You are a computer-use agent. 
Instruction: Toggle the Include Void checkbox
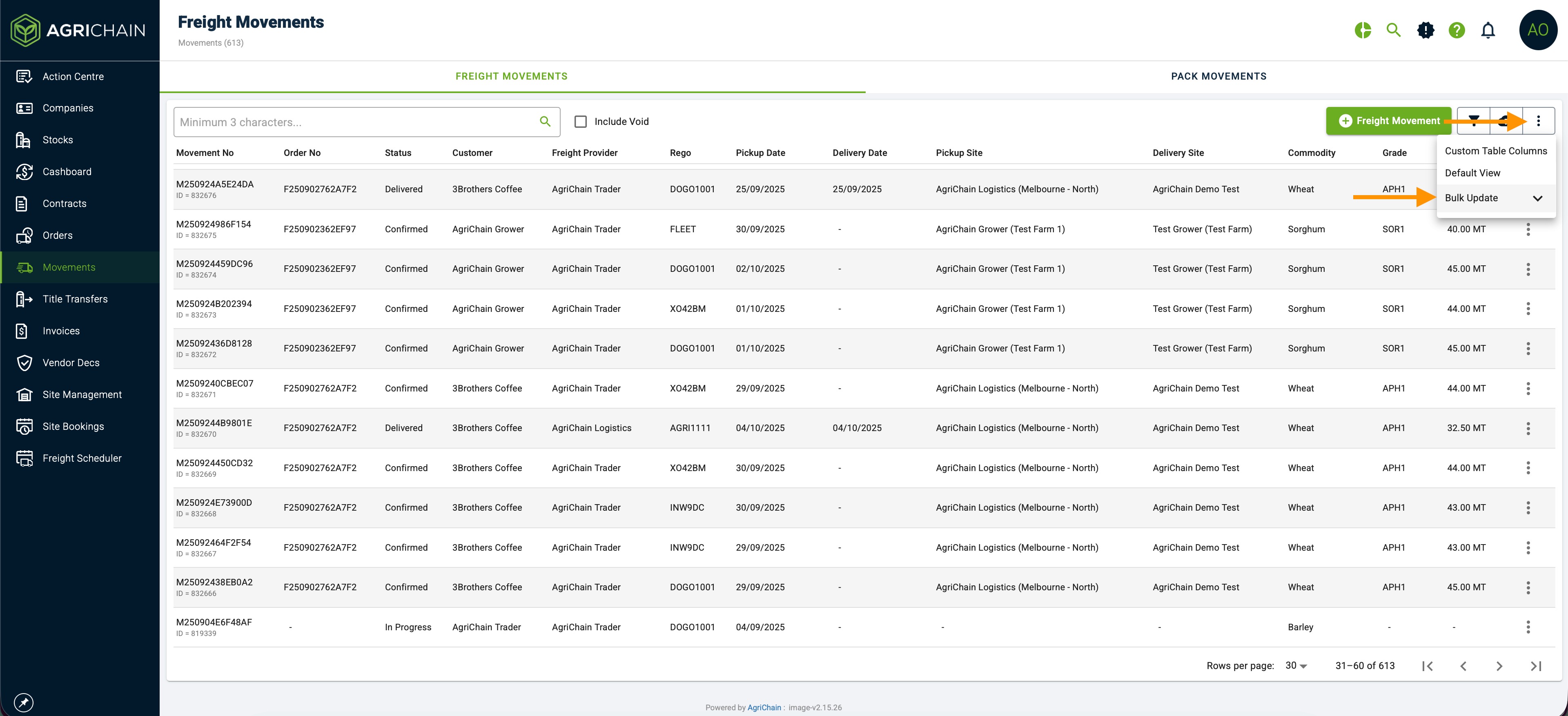[x=581, y=122]
